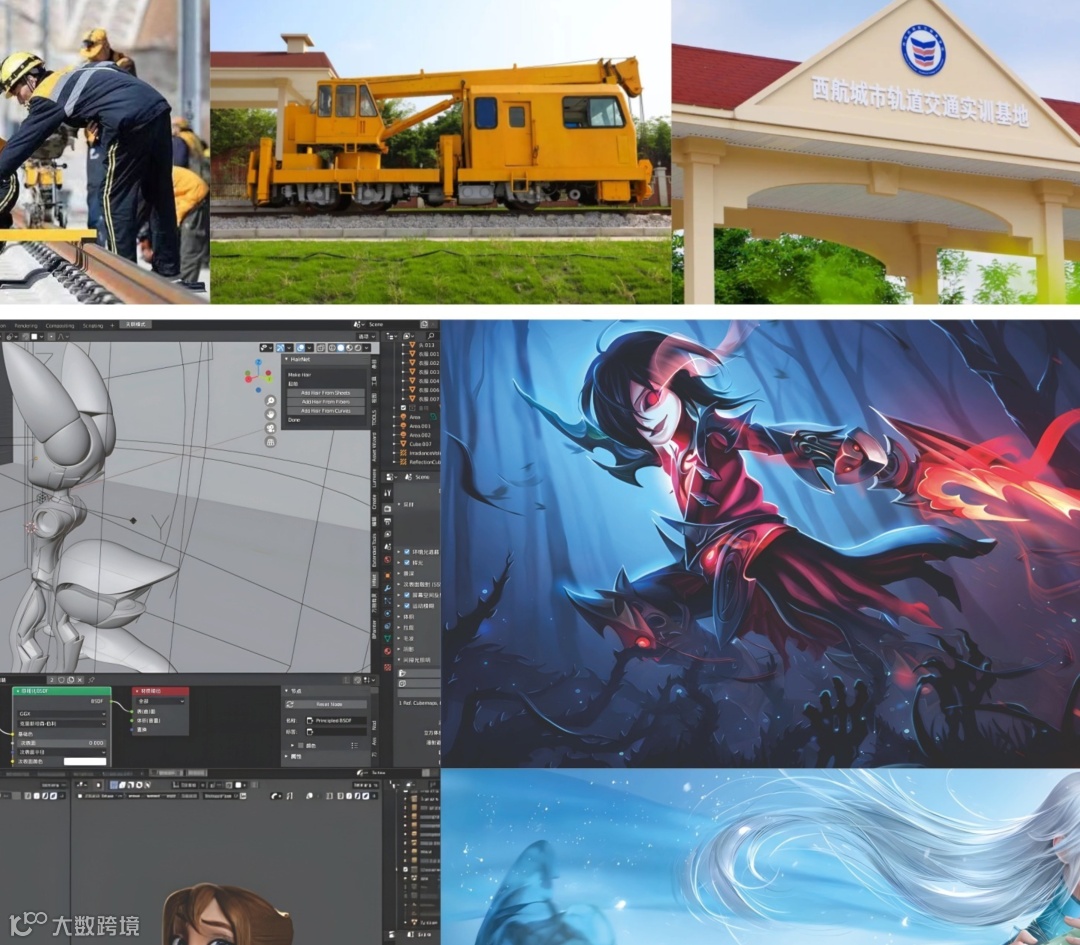The image size is (1080, 945).
Task: Edit the Principled BSDF node name field
Action: (336, 720)
